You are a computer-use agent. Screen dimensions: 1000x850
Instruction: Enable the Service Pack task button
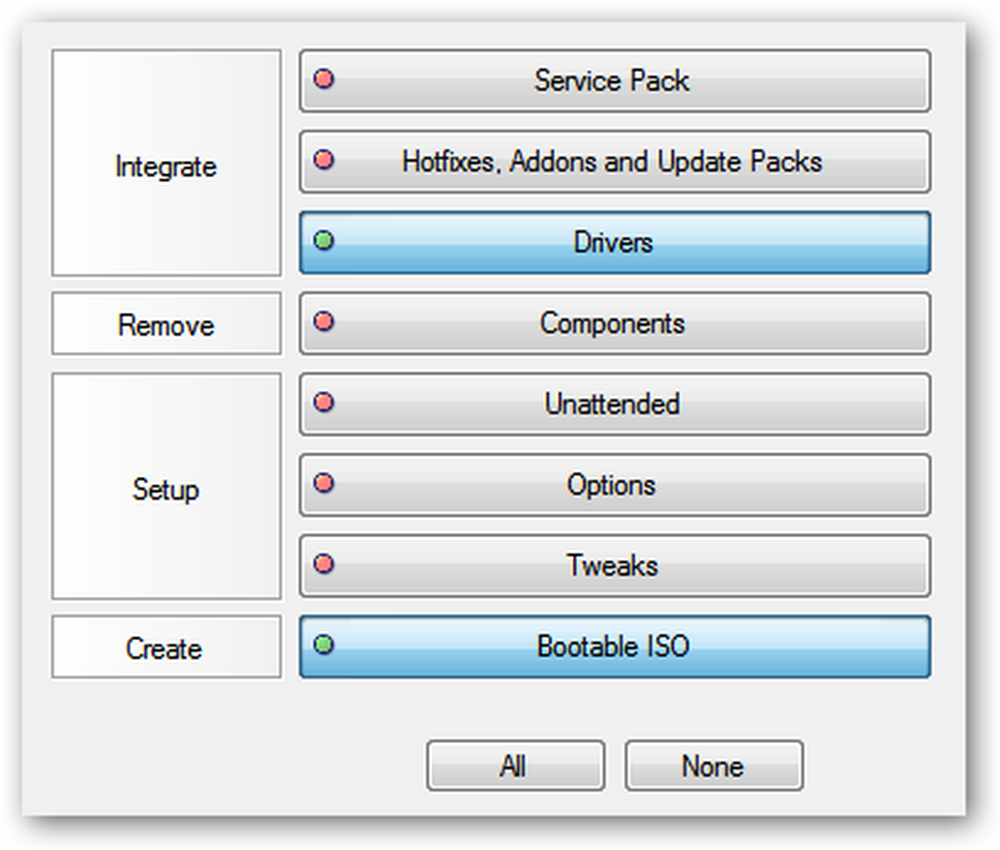(615, 81)
